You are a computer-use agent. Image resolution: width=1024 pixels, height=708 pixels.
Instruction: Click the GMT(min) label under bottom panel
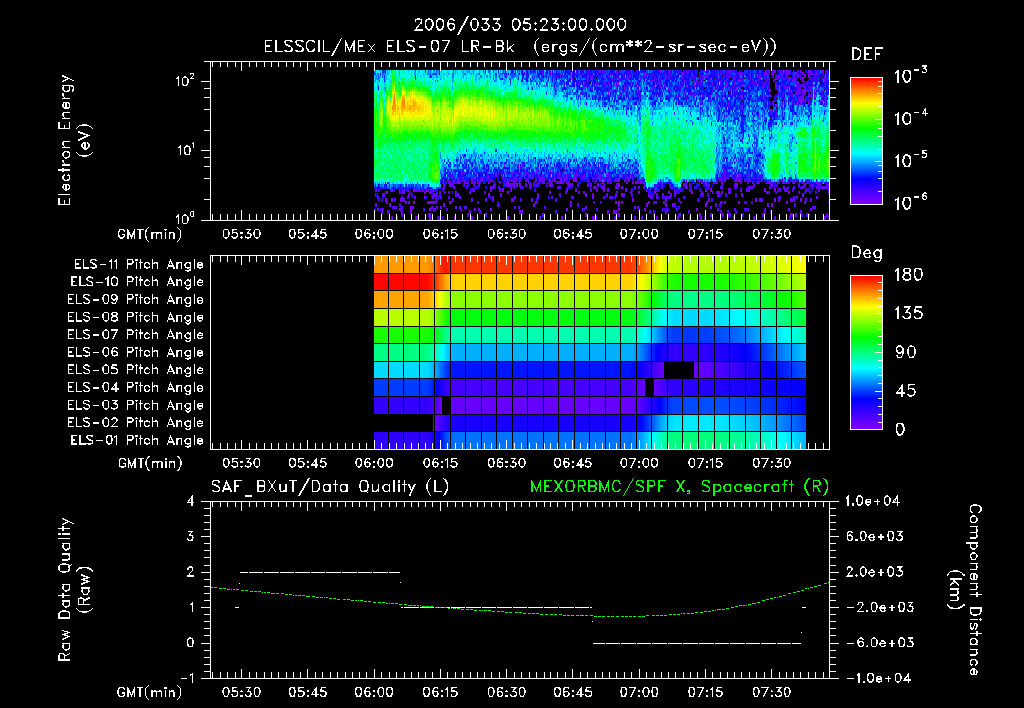click(150, 692)
